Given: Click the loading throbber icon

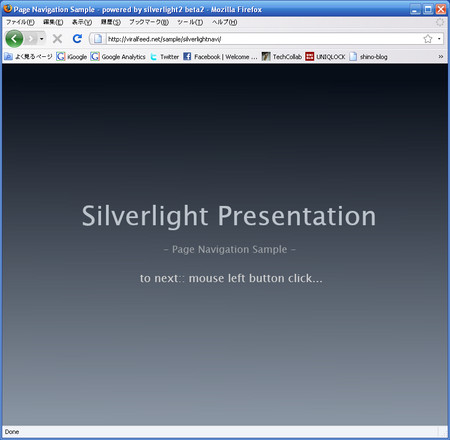Looking at the screenshot, I should 440,22.
